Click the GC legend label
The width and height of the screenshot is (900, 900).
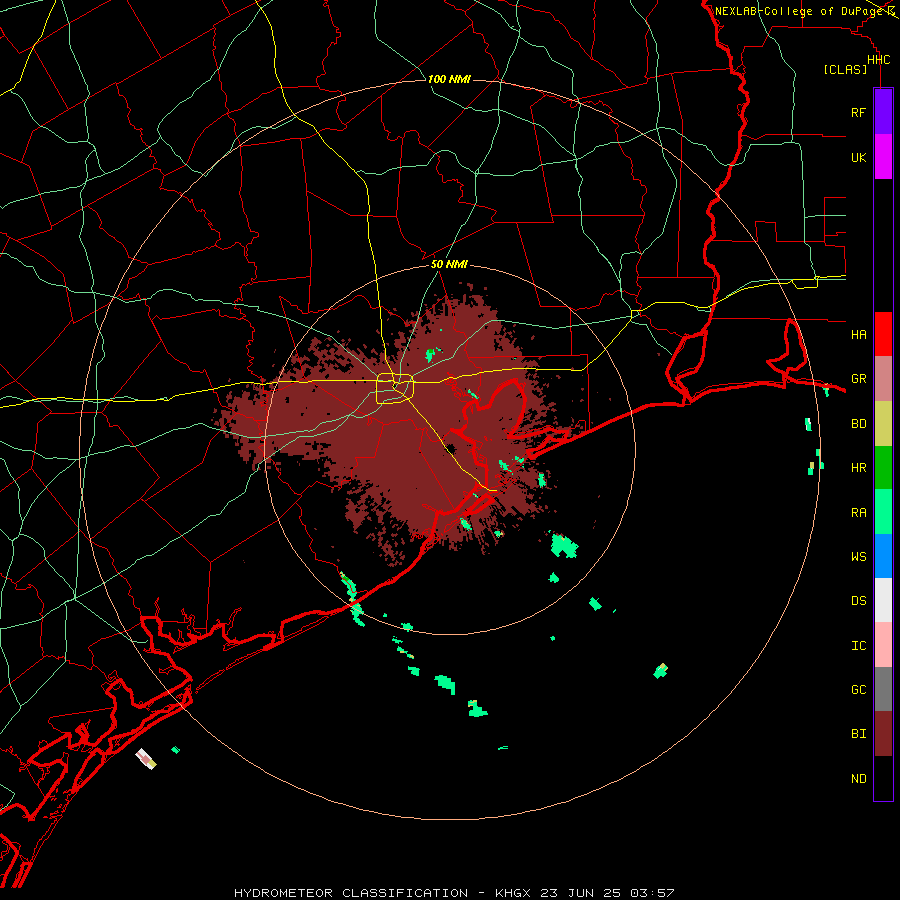tap(858, 690)
